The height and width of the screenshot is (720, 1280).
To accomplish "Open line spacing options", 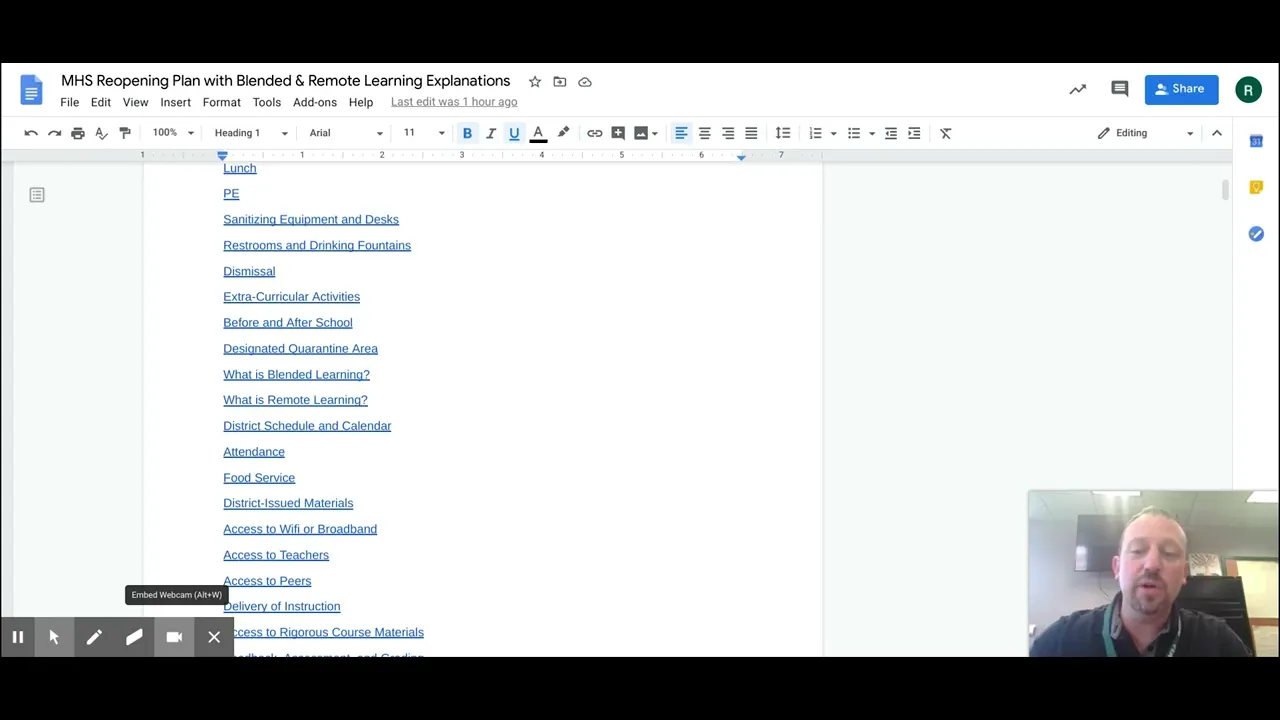I will 783,133.
